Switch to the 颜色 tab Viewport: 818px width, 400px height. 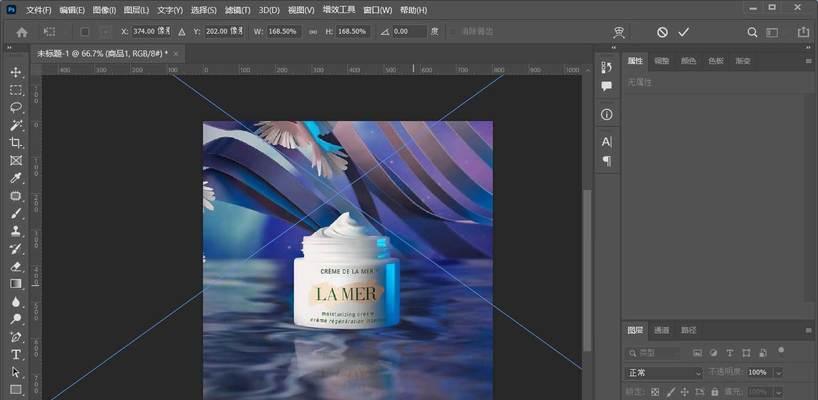coord(688,61)
